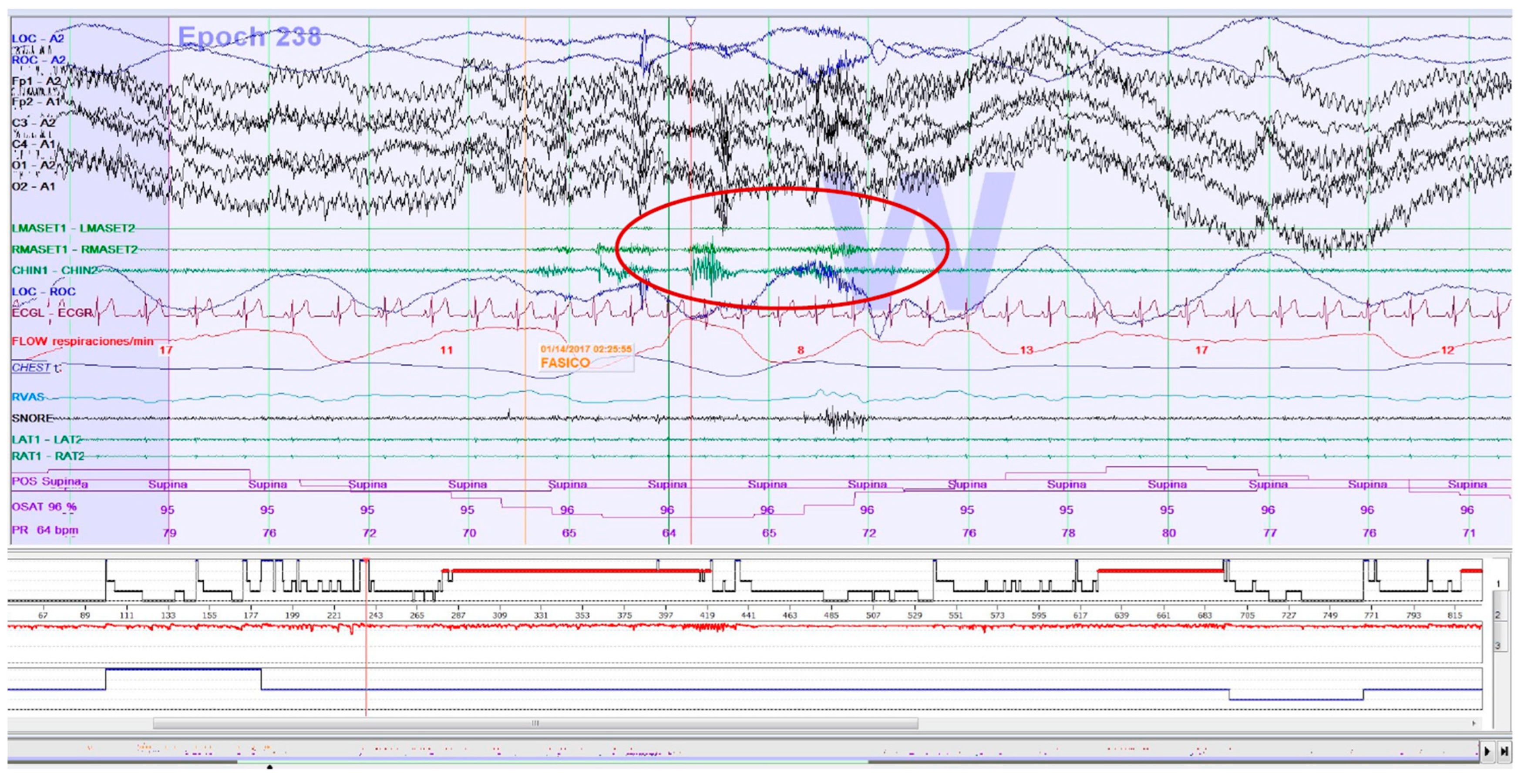Click epoch 287 on hypnogram axis

[458, 615]
